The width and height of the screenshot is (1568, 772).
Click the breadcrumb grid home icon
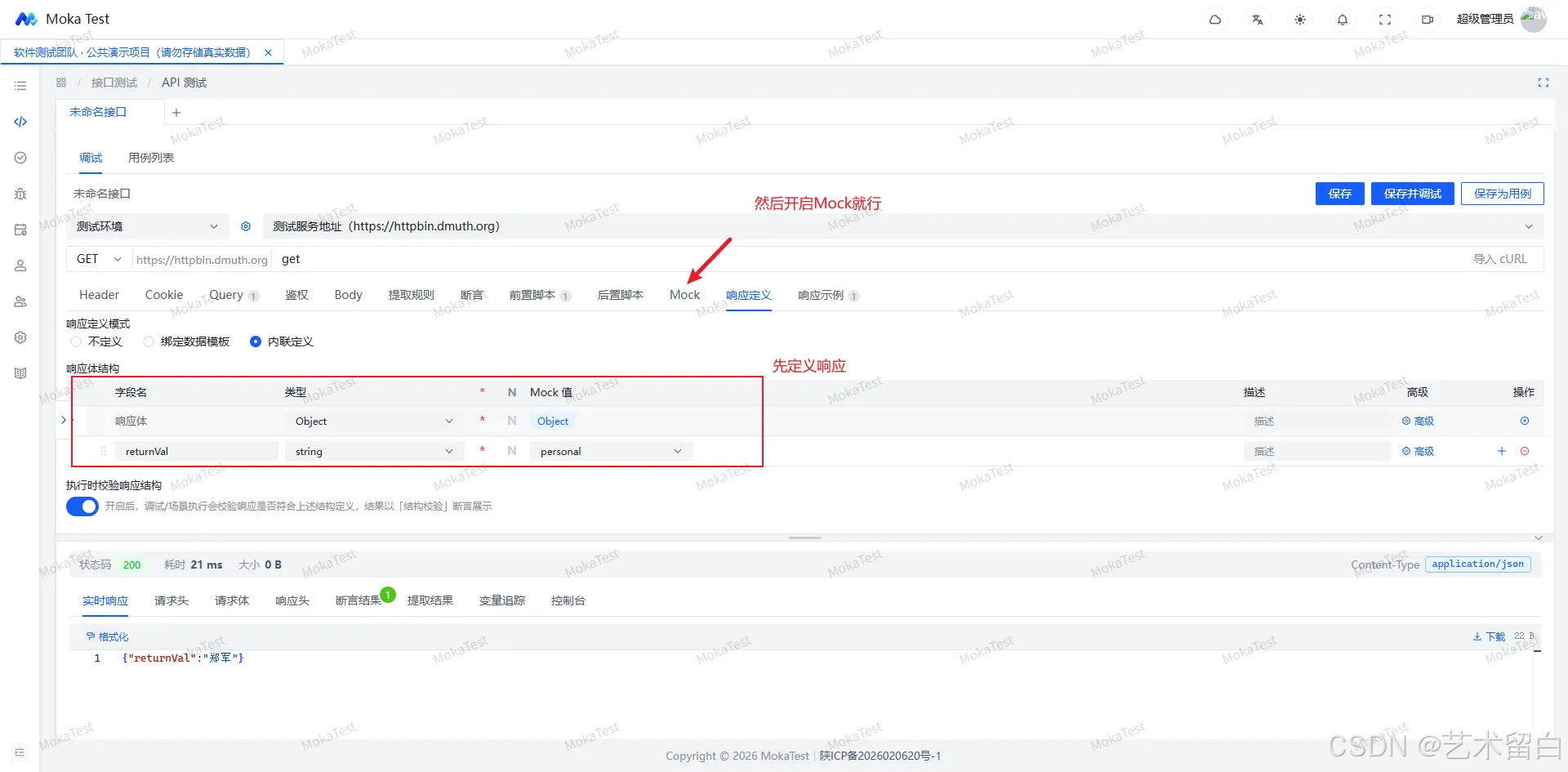coord(61,83)
